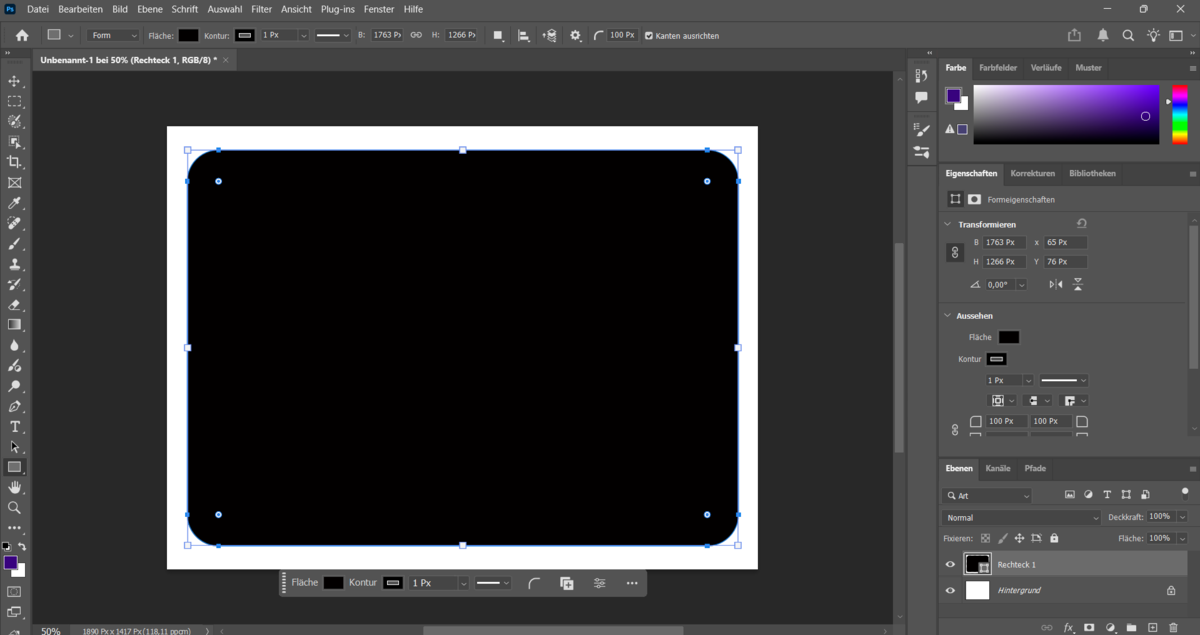
Task: Open the Normal blend mode dropdown
Action: [x=1021, y=517]
